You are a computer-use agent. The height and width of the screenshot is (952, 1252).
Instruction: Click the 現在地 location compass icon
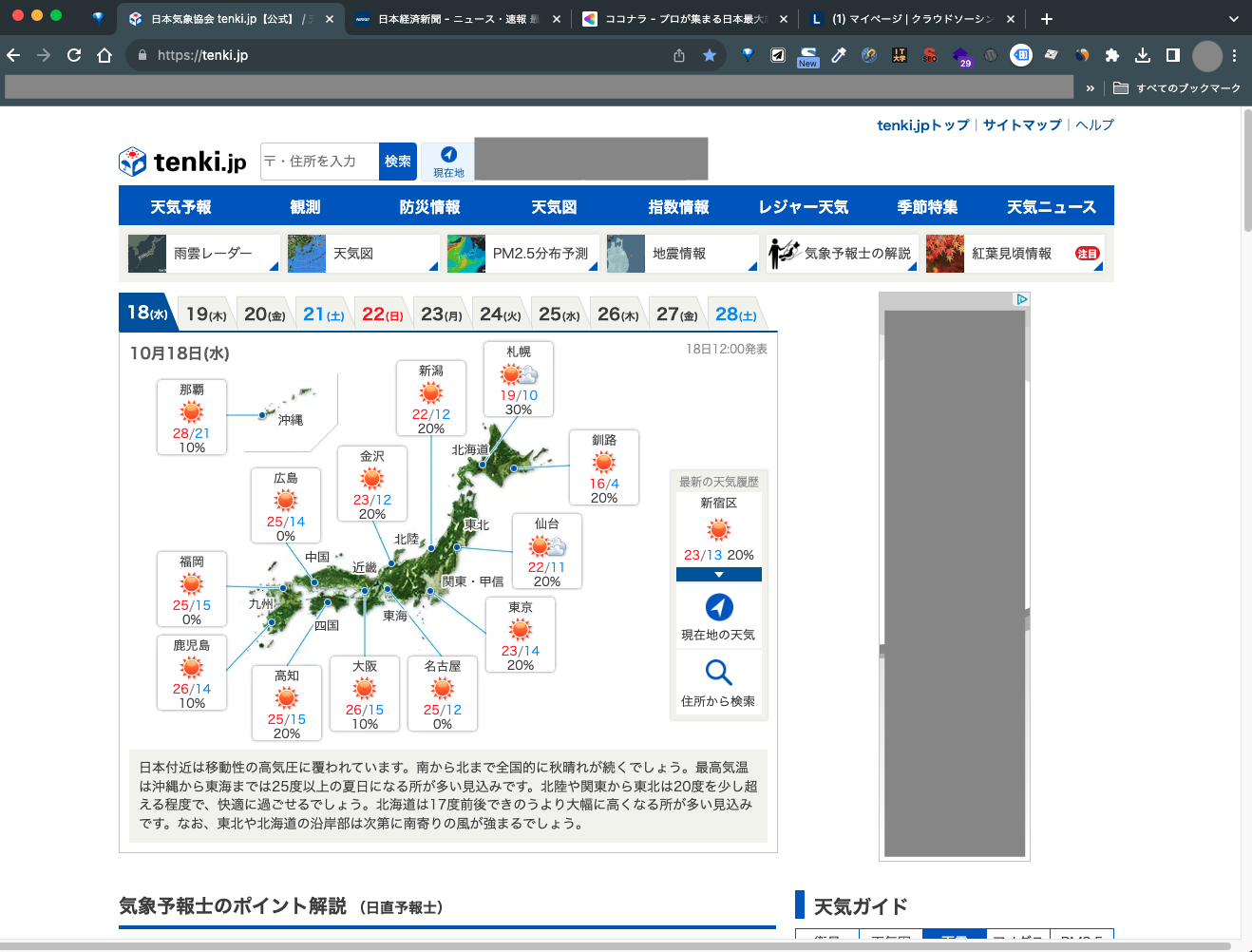448,155
